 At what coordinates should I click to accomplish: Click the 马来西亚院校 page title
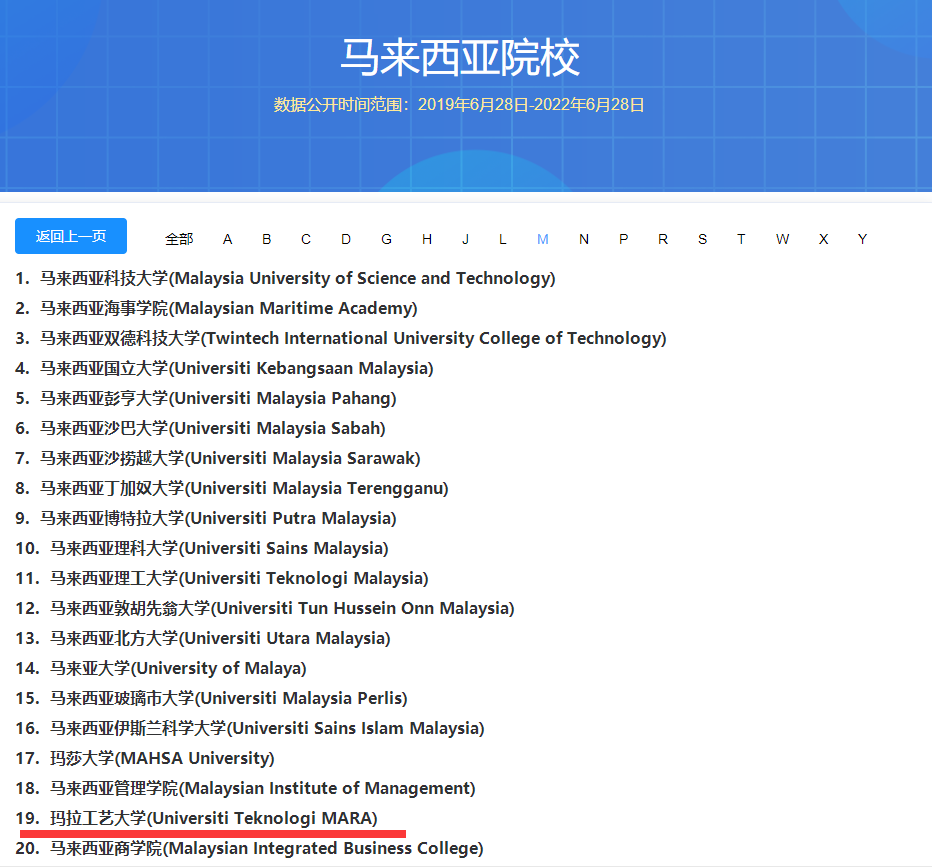click(x=459, y=58)
